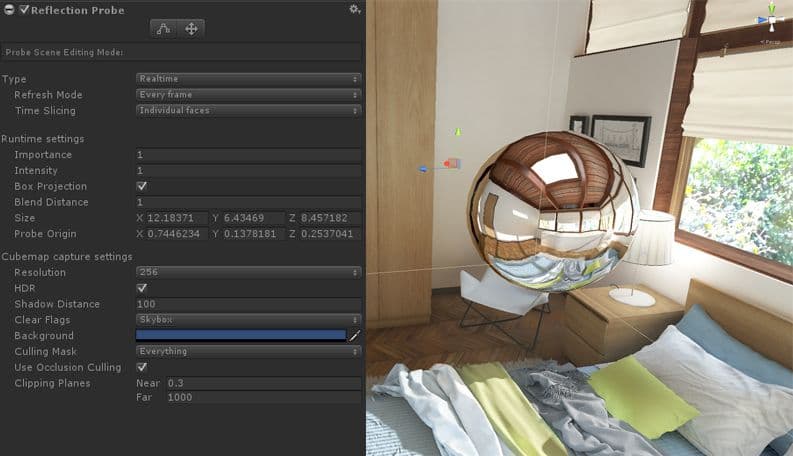The width and height of the screenshot is (793, 456).
Task: Click the blue Background color swatch
Action: 240,336
